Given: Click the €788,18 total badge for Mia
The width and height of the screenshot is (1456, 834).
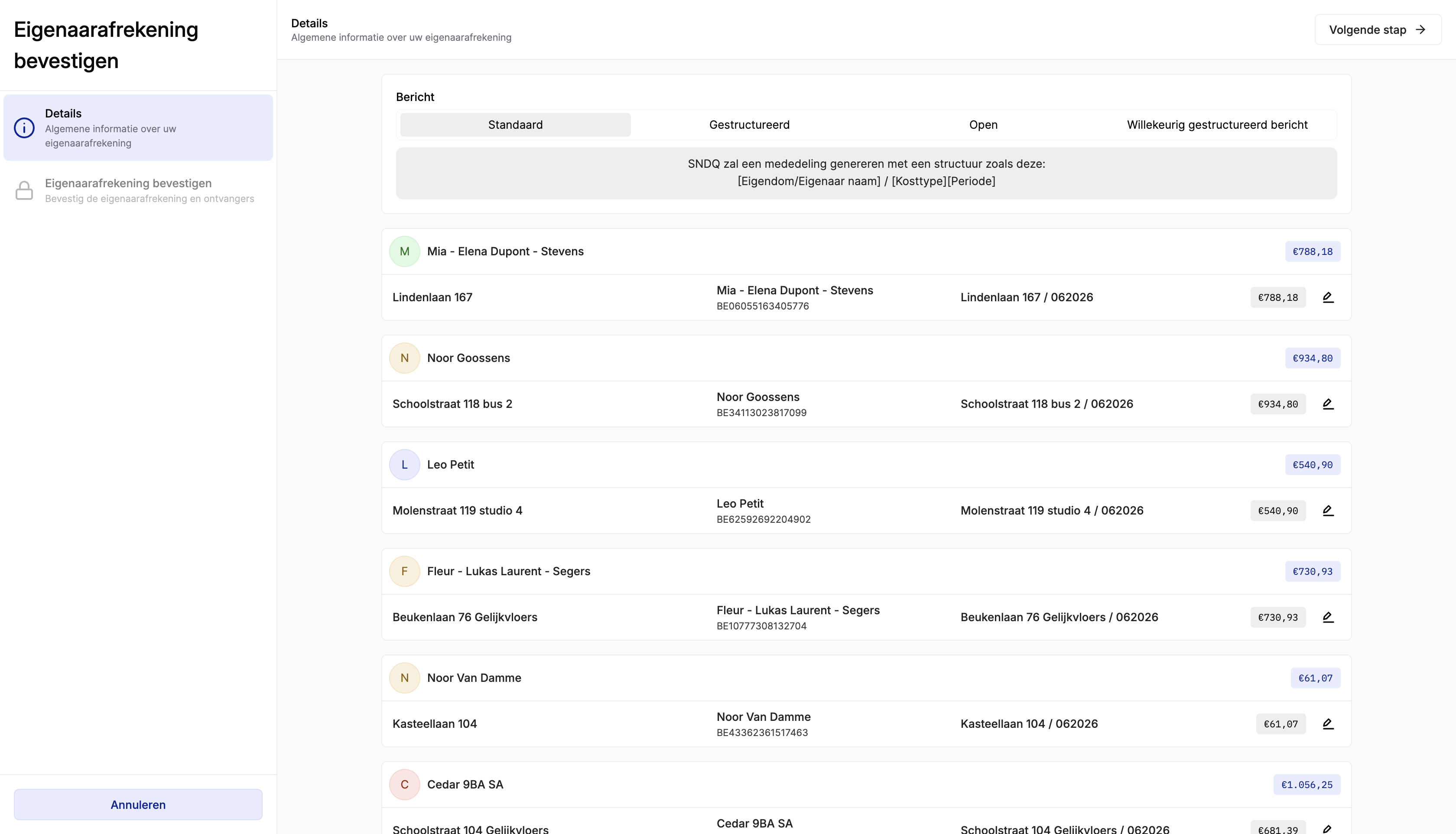Looking at the screenshot, I should [1312, 251].
